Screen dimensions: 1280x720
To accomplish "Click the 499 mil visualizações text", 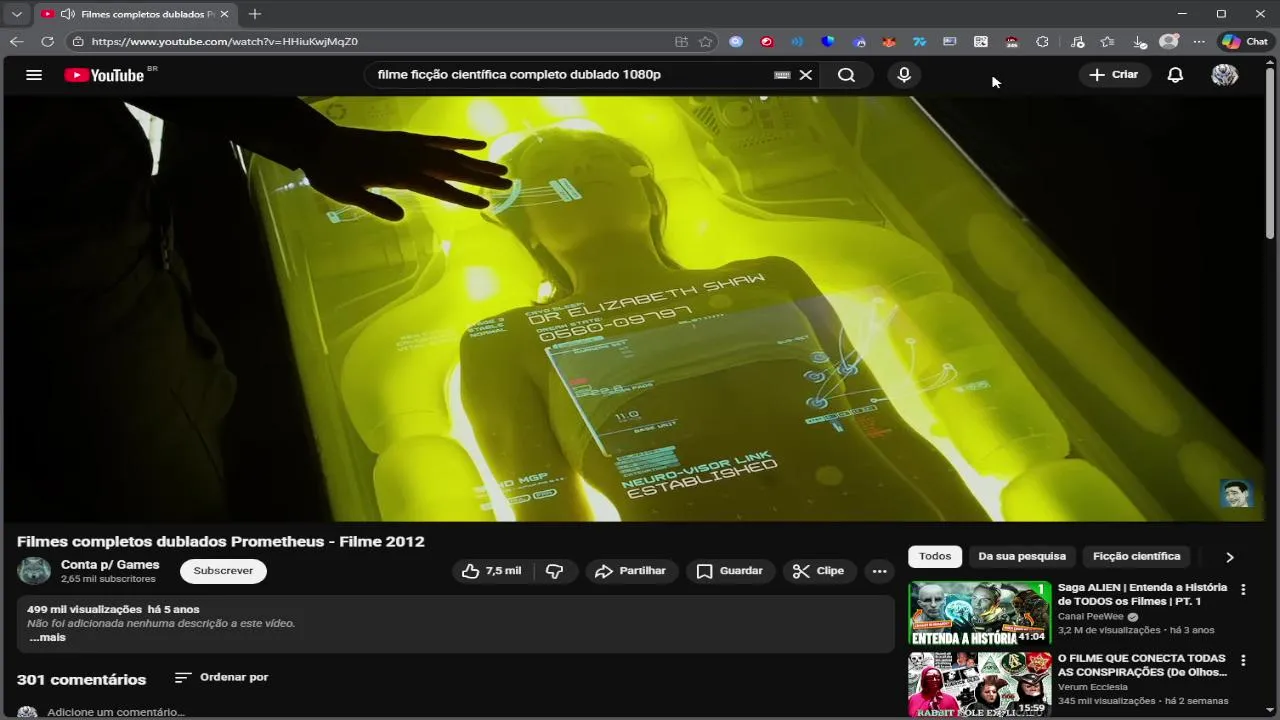I will (84, 609).
